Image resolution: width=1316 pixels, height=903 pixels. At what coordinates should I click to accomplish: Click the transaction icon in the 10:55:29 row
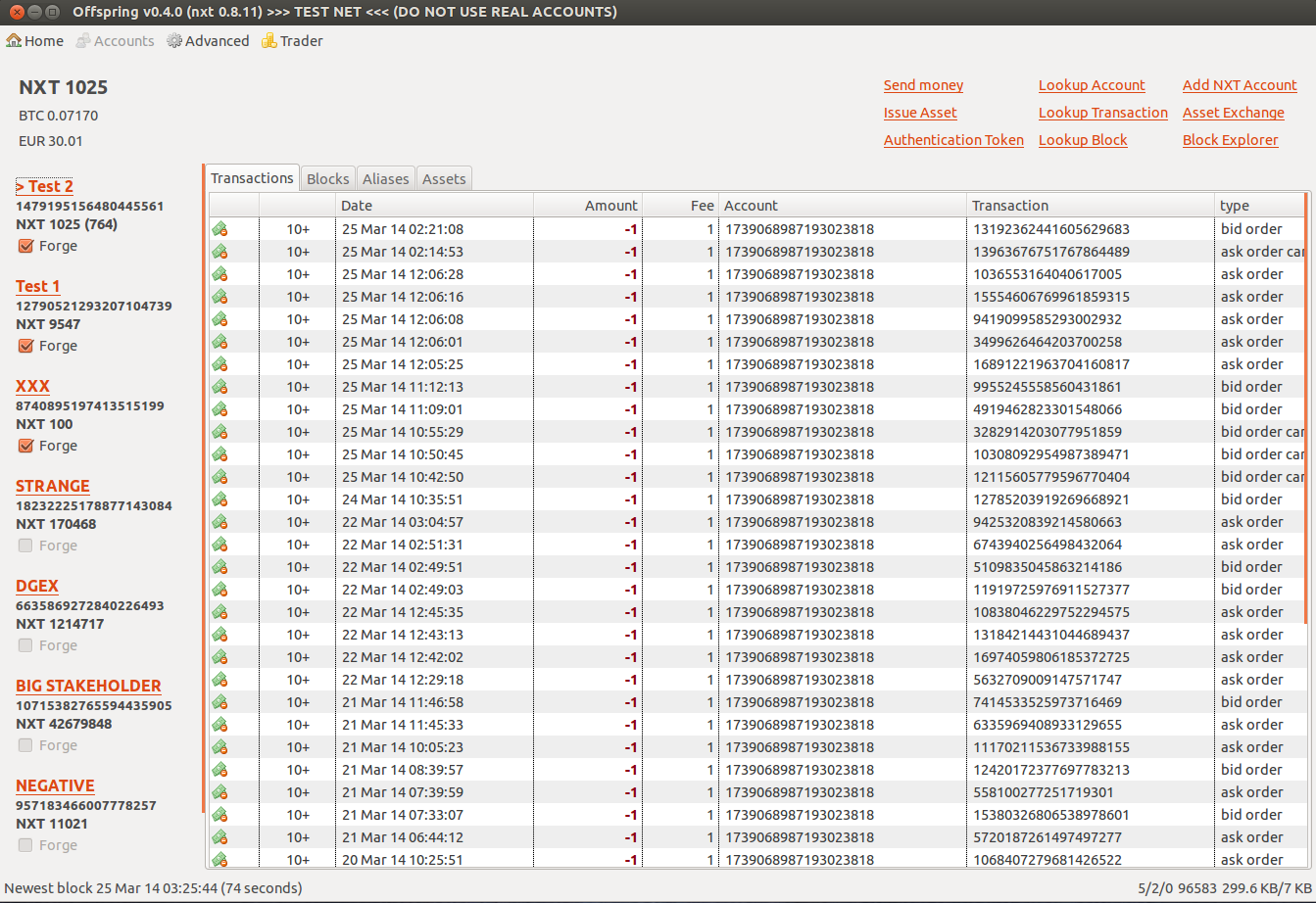[219, 432]
